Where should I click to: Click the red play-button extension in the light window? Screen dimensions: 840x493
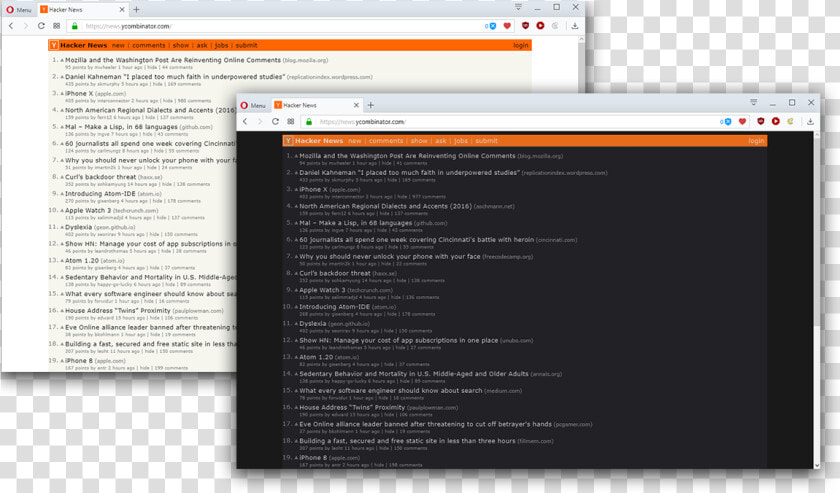tap(541, 25)
